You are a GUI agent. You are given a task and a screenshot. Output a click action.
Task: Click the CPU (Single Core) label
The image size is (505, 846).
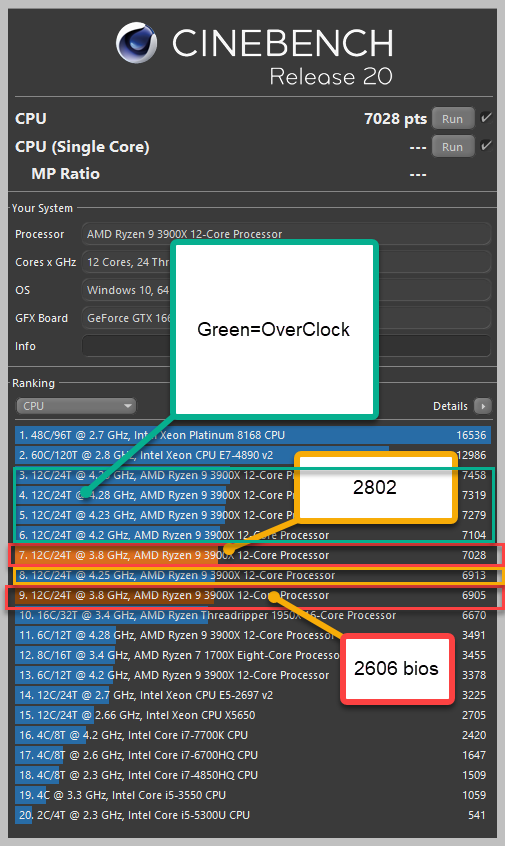[82, 147]
